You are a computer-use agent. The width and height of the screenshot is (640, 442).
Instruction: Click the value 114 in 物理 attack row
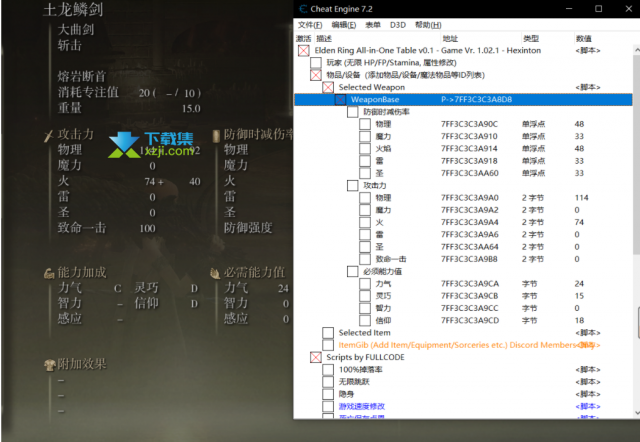(x=582, y=198)
